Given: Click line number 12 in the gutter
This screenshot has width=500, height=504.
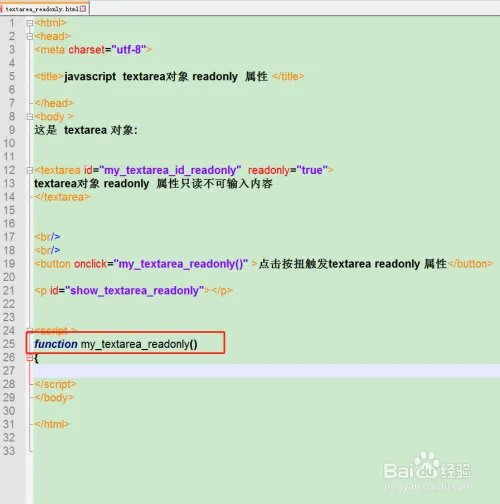Looking at the screenshot, I should 9,170.
